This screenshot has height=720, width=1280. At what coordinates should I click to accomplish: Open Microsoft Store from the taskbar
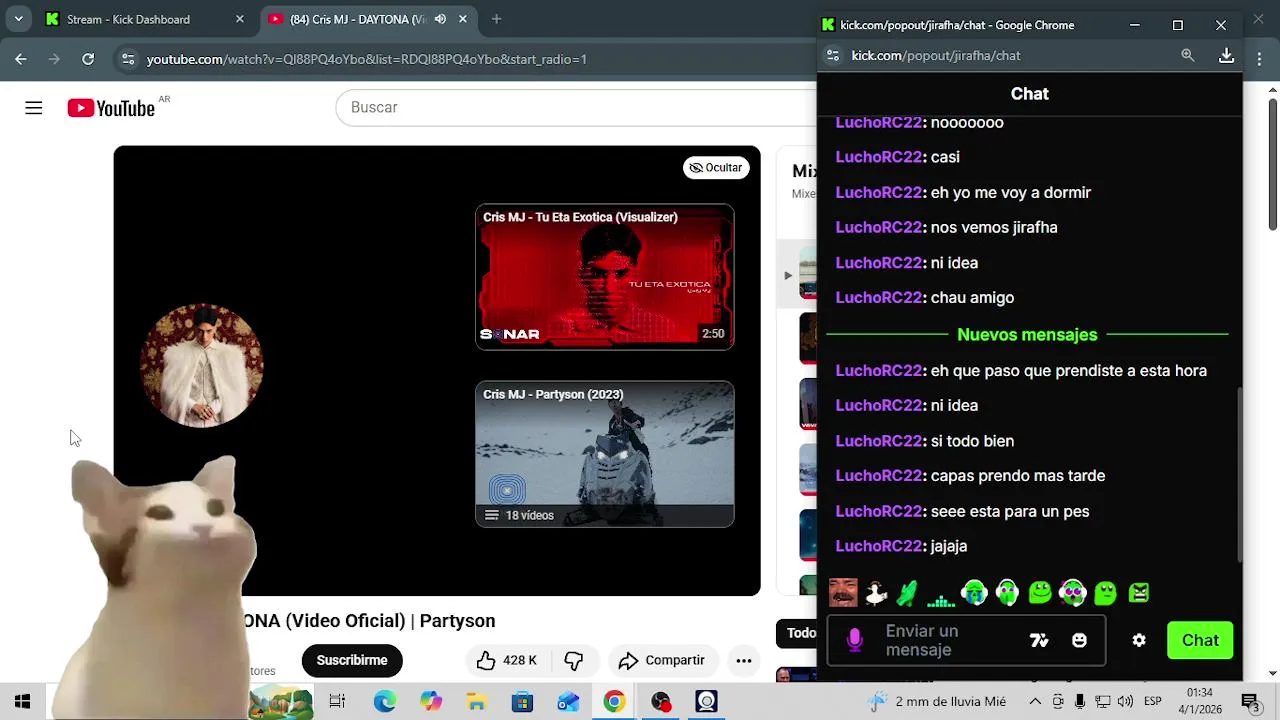[x=523, y=702]
